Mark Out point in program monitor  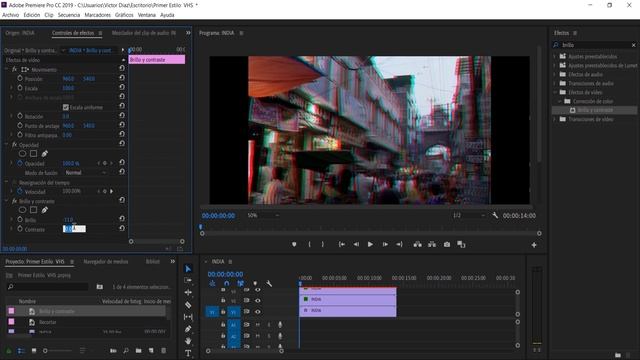click(322, 244)
